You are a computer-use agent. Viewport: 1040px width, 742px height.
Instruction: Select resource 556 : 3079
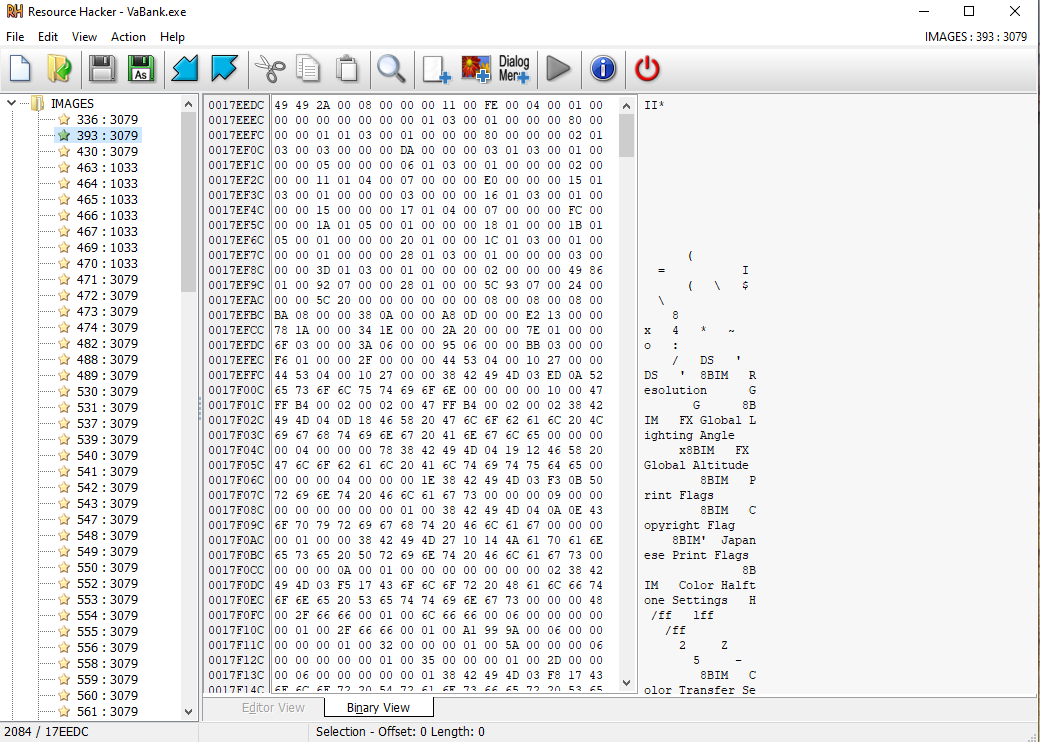coord(107,647)
